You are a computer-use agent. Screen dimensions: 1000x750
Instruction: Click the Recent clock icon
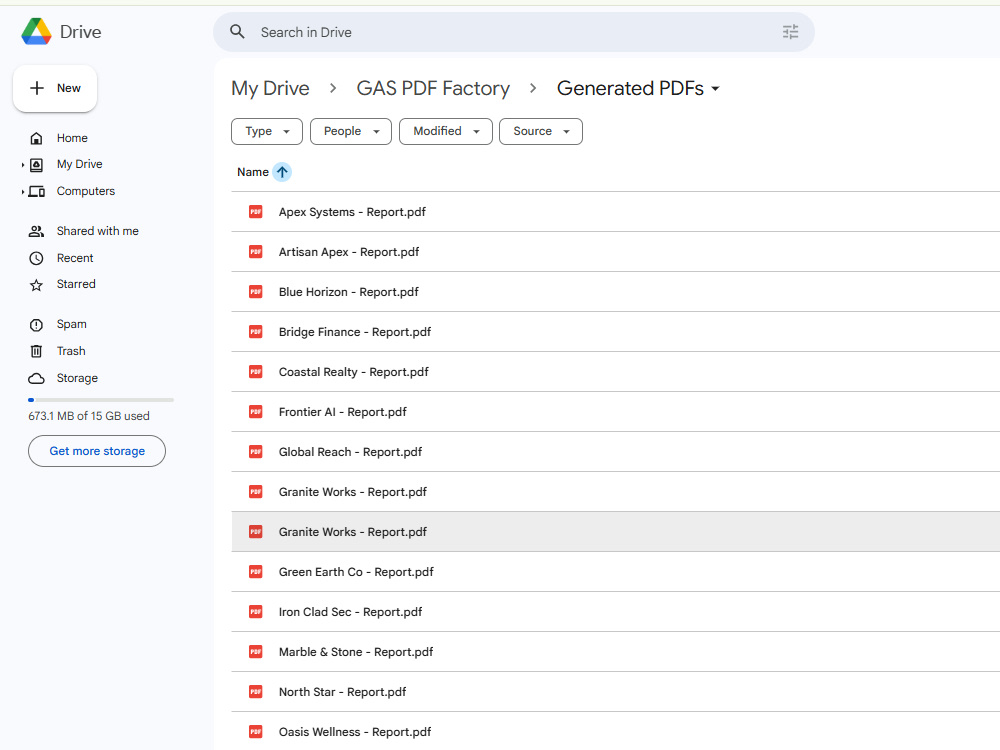tap(36, 258)
